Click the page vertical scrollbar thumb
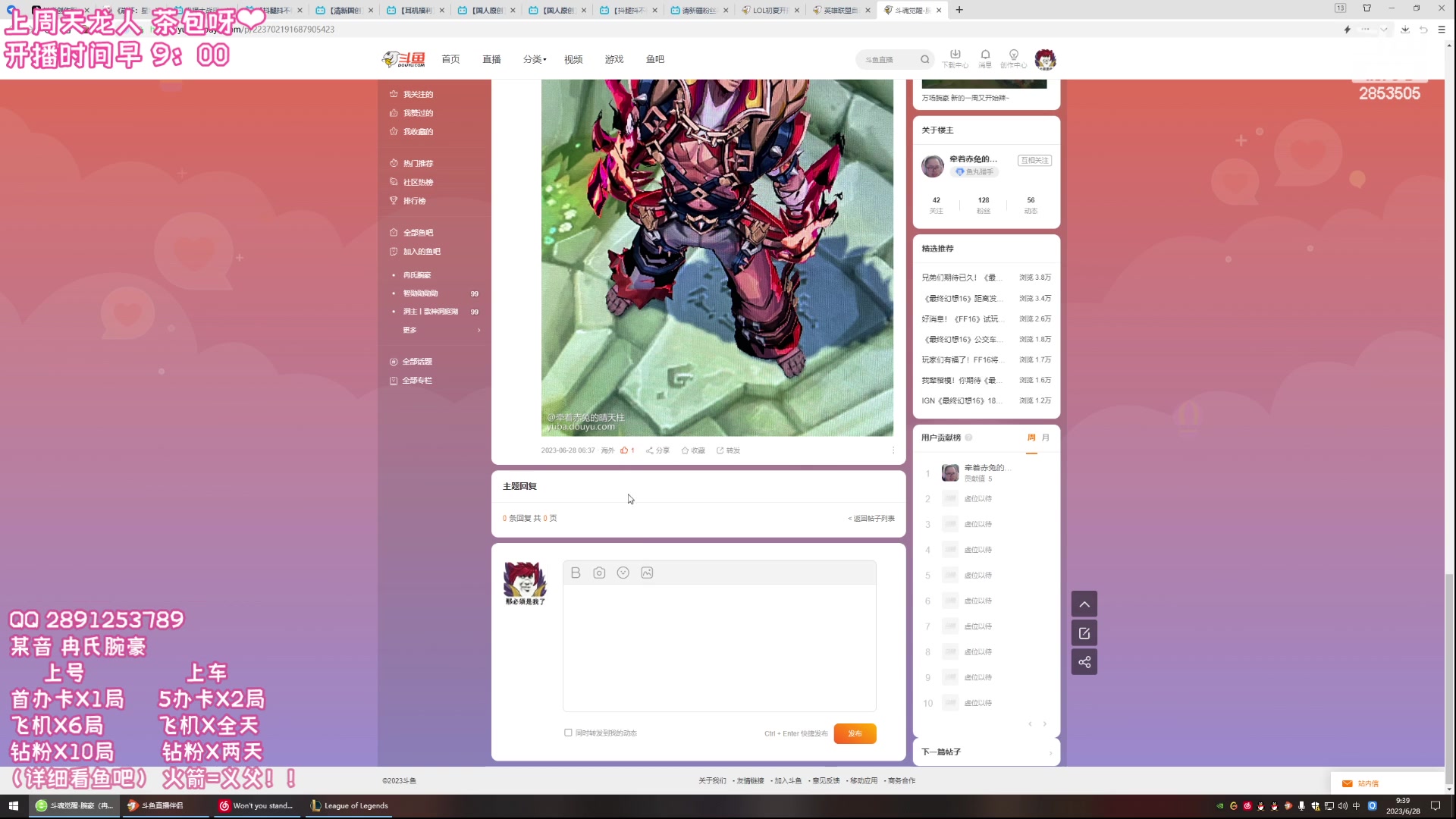This screenshot has height=819, width=1456. 1449,679
